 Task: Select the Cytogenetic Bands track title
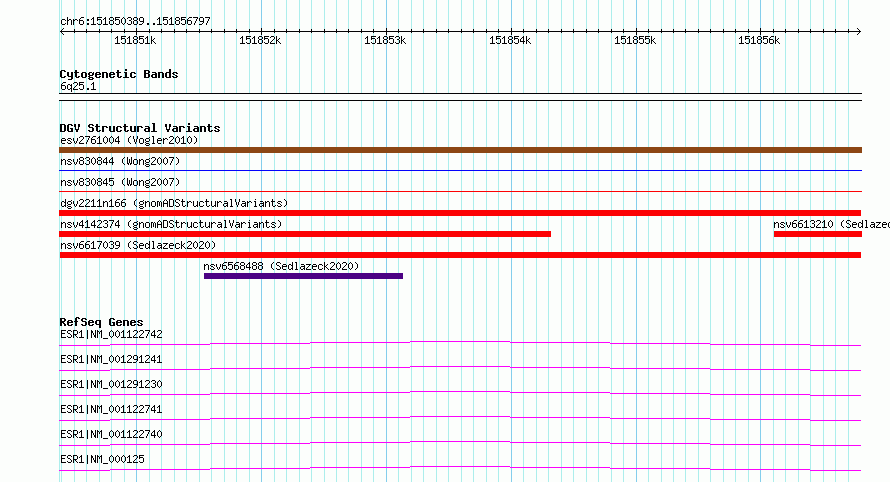tap(119, 74)
